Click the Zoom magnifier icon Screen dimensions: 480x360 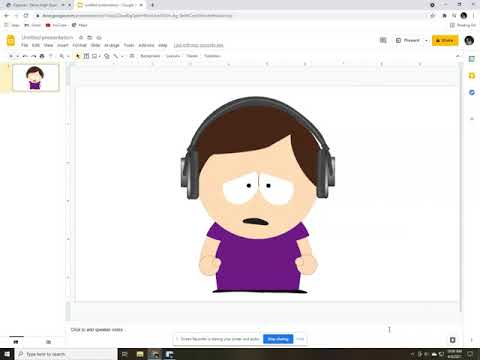pos(62,56)
